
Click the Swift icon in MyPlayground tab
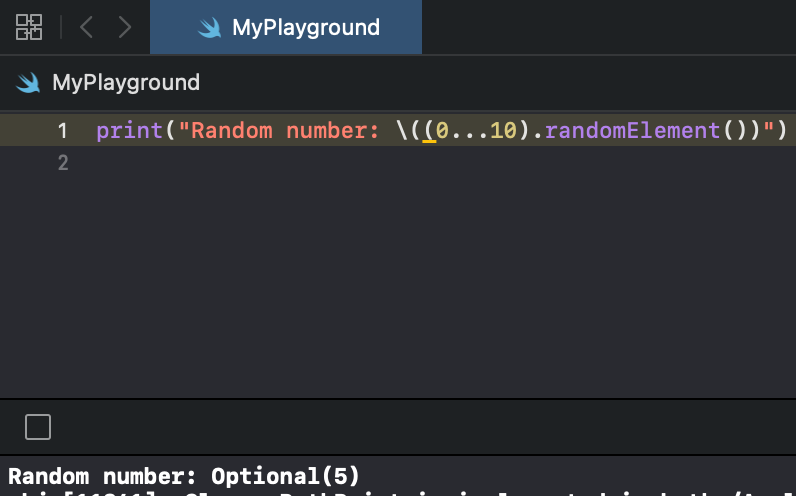(x=210, y=27)
